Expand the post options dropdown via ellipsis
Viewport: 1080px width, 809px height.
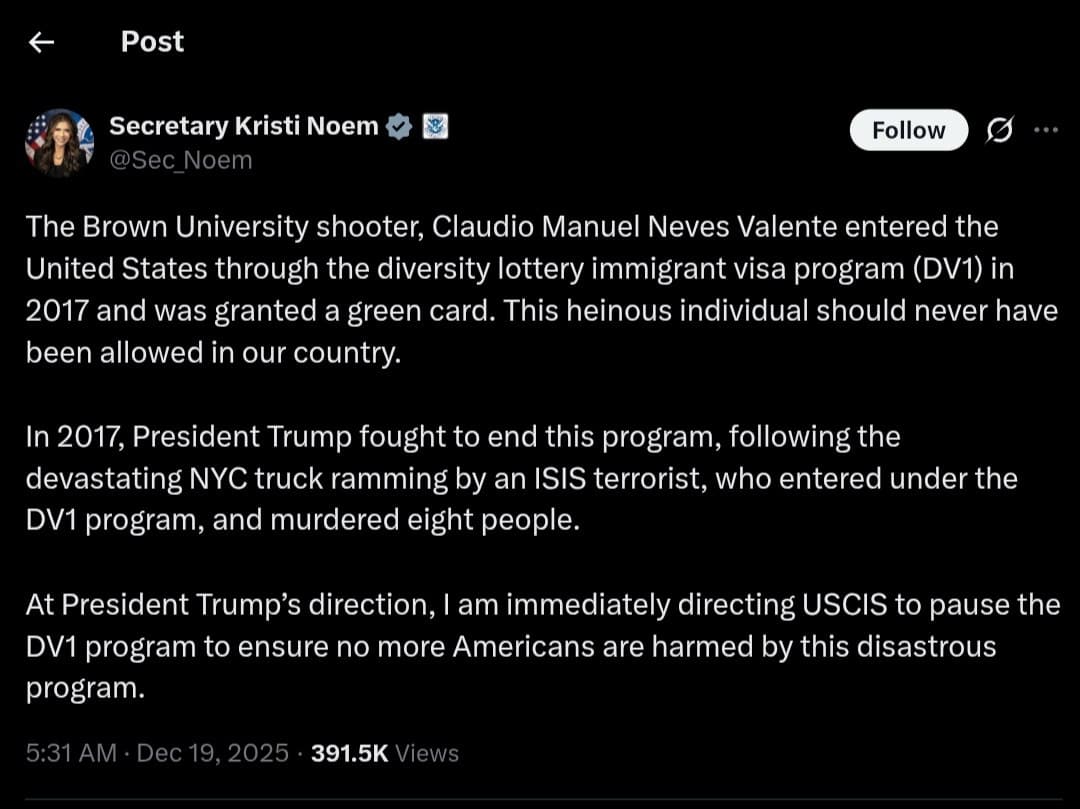pyautogui.click(x=1047, y=129)
